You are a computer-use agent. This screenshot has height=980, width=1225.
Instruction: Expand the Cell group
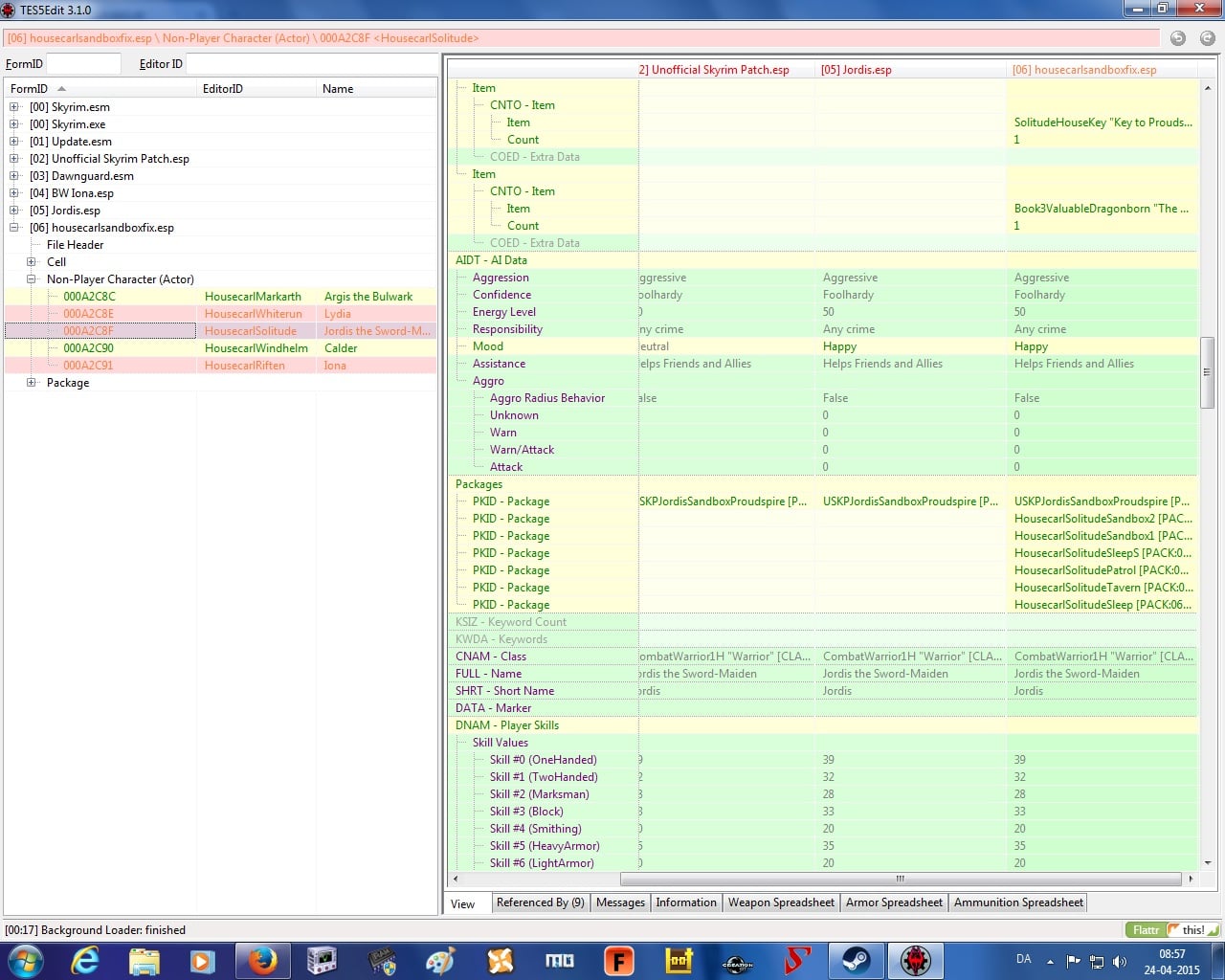point(32,262)
